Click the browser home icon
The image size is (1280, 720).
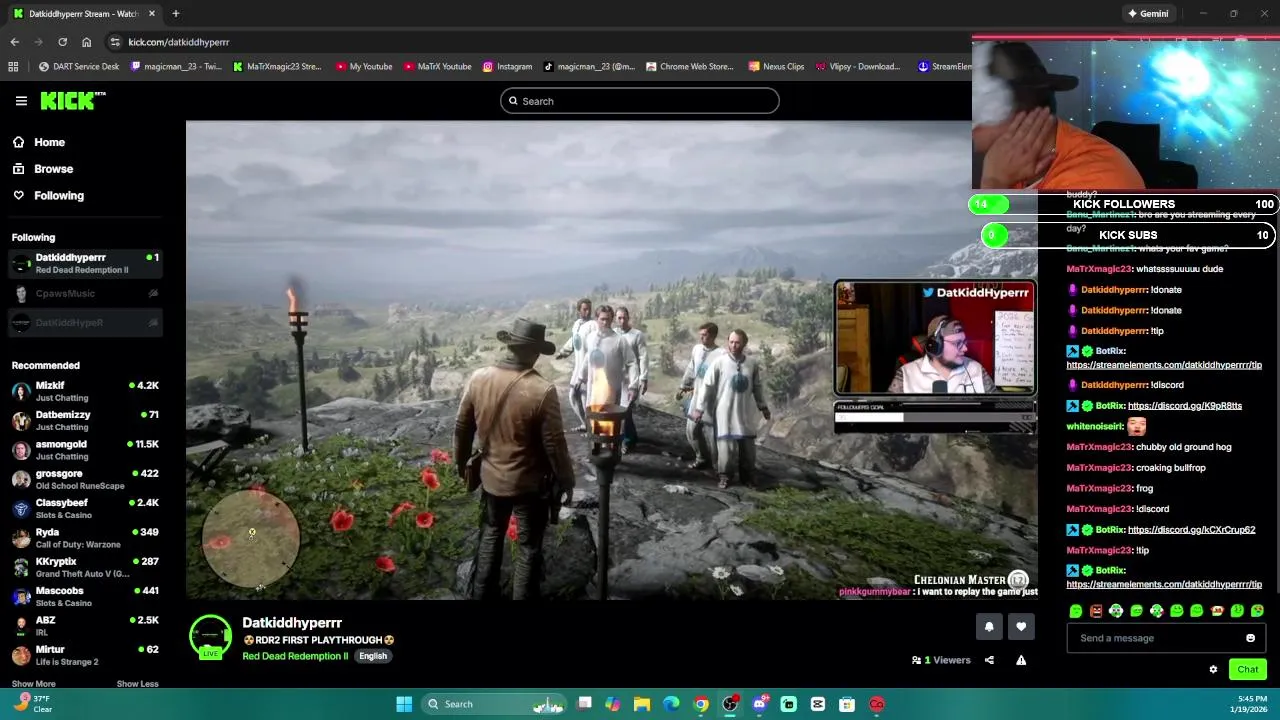86,42
